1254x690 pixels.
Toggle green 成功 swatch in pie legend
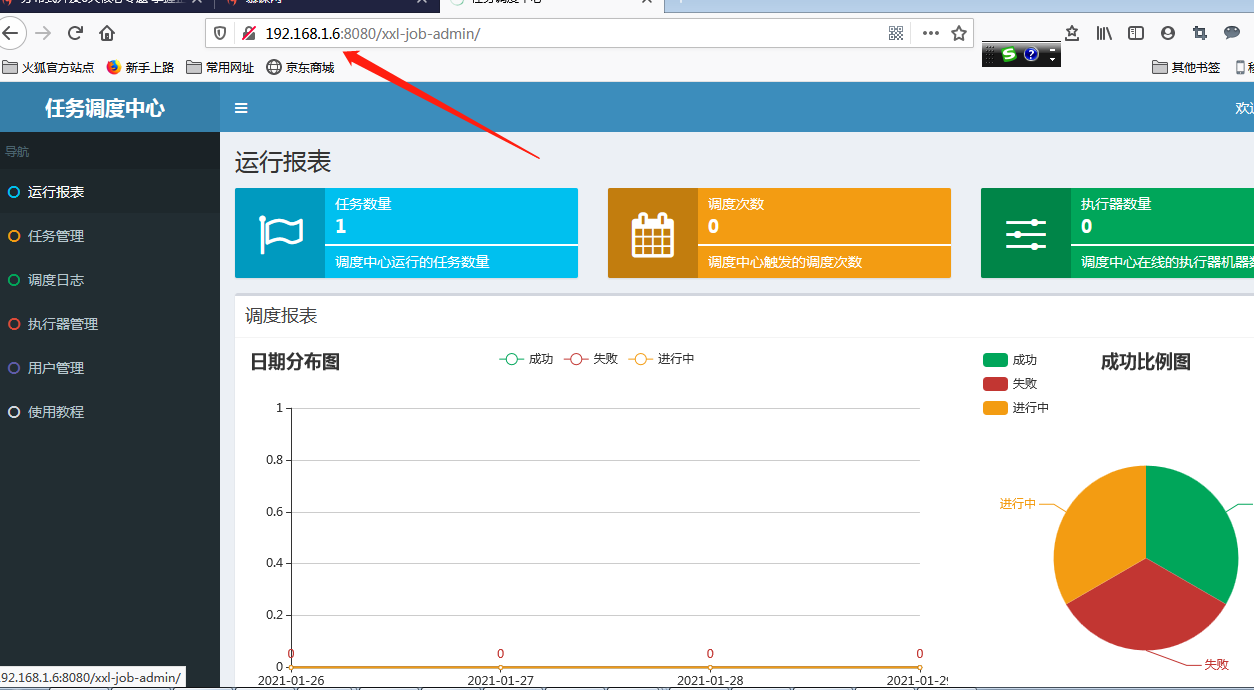[x=995, y=360]
